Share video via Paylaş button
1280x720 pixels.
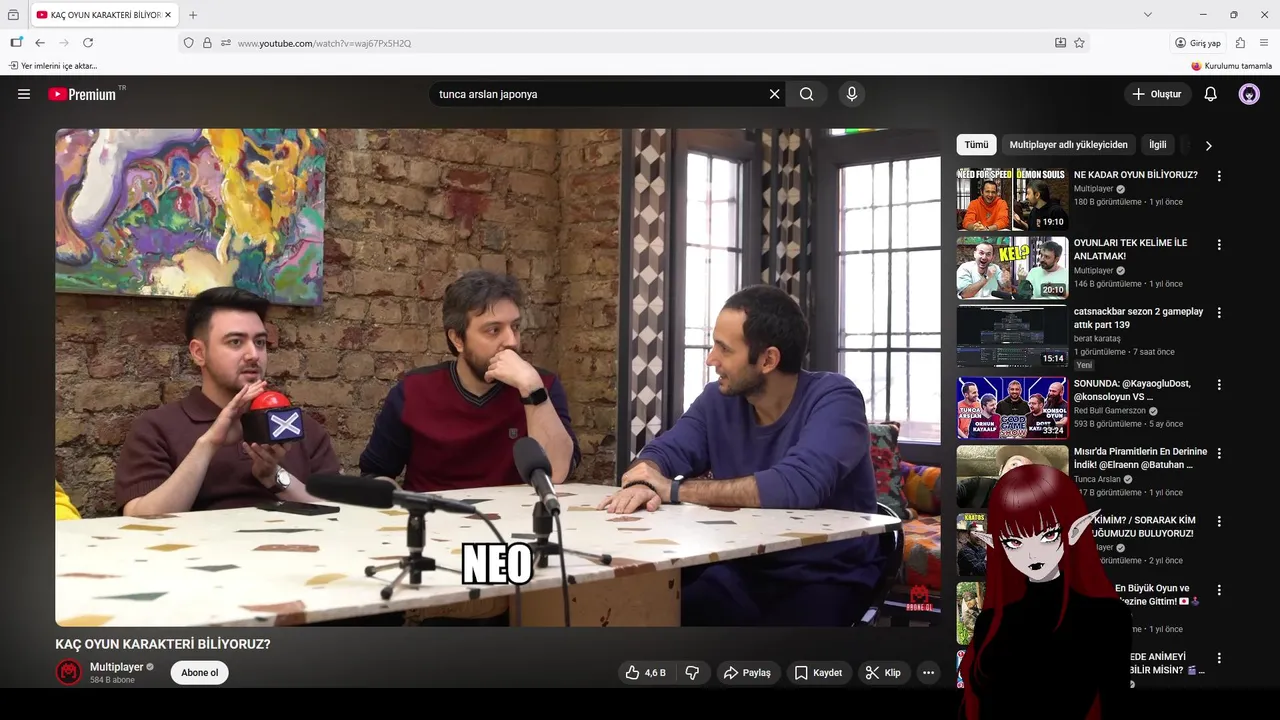[748, 673]
